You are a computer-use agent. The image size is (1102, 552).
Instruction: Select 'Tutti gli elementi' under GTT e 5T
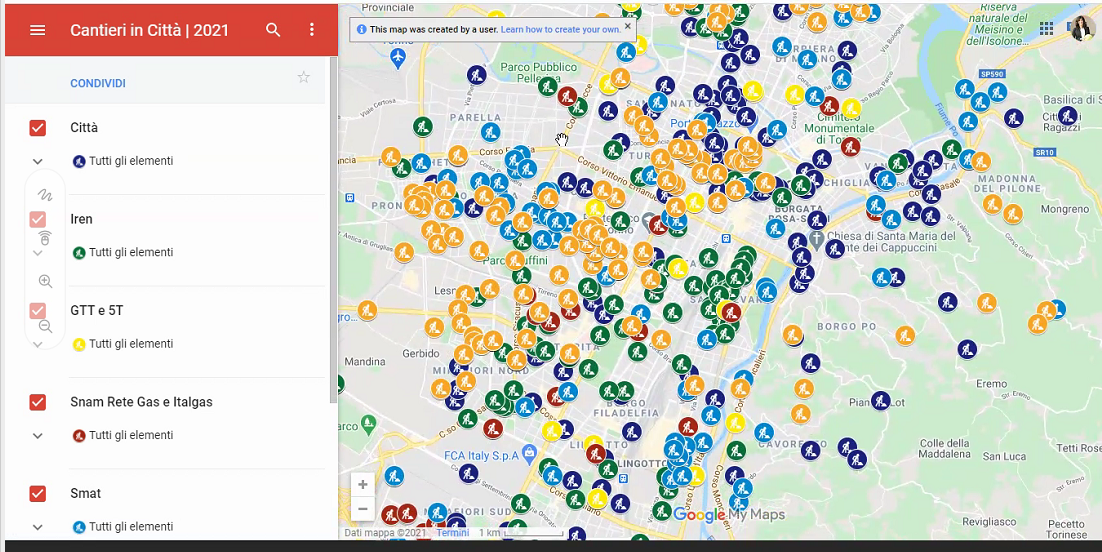(131, 344)
